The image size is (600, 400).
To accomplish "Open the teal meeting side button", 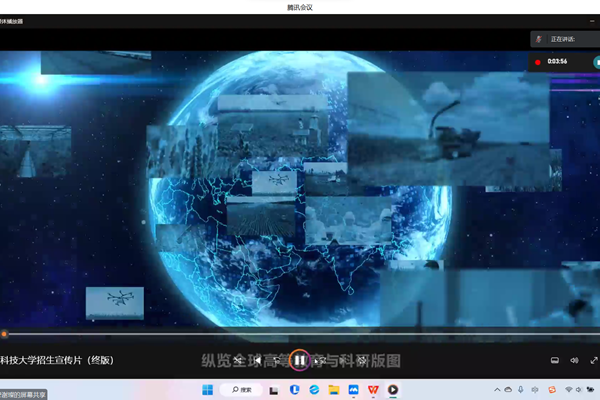I will [596, 61].
